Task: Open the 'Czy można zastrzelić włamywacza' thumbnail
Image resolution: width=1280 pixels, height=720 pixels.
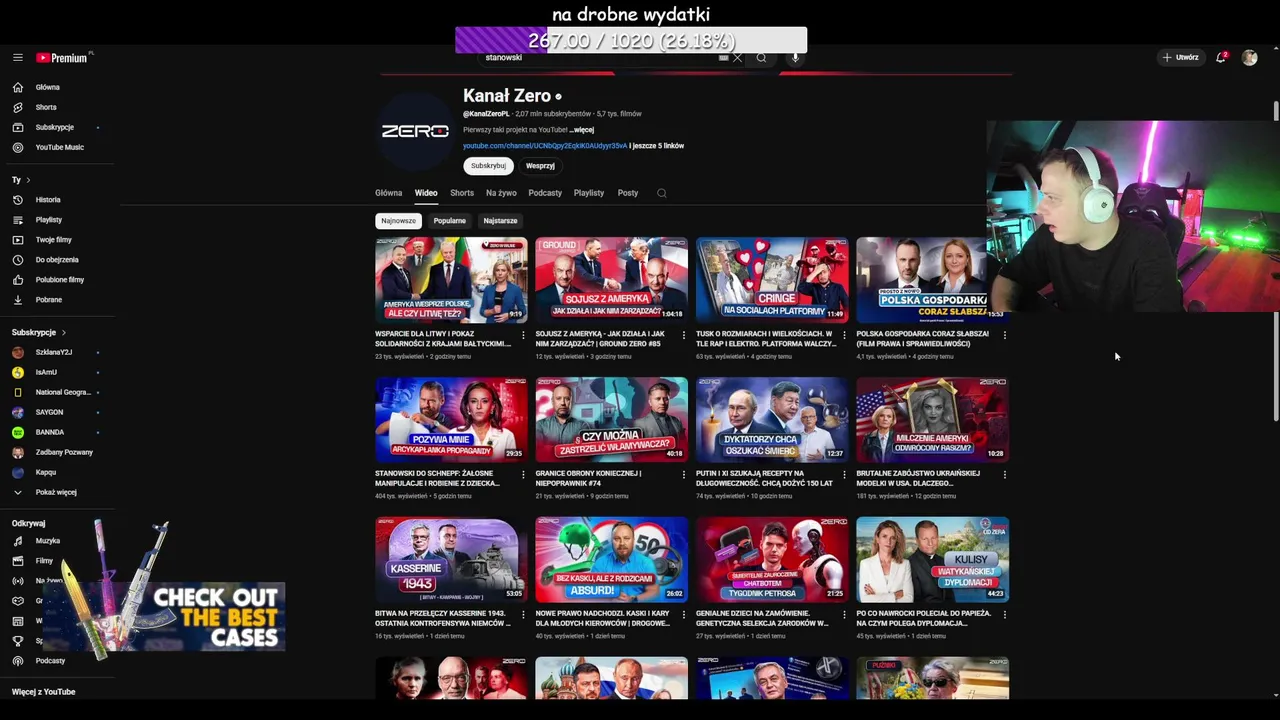Action: point(611,420)
